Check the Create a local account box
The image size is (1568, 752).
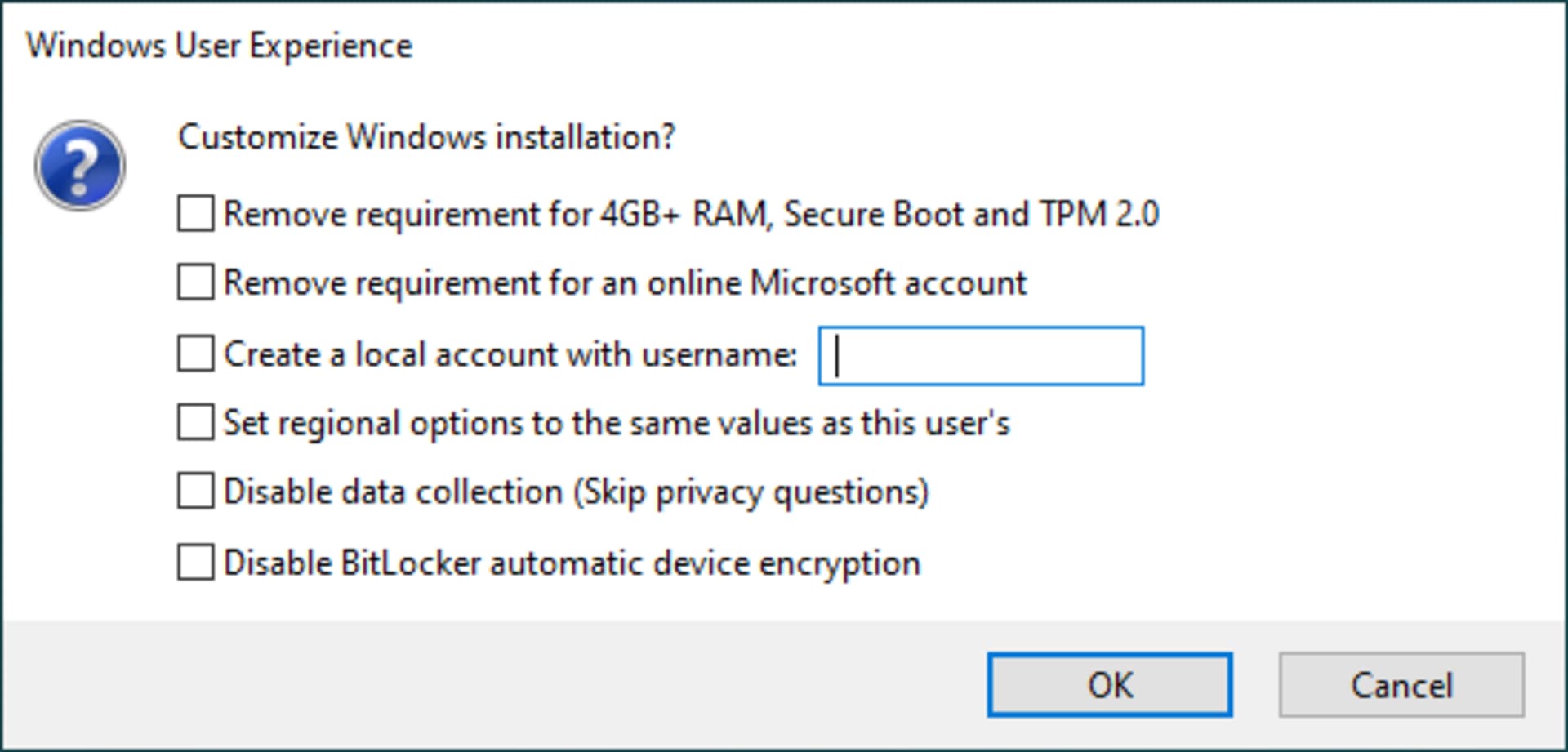[196, 354]
